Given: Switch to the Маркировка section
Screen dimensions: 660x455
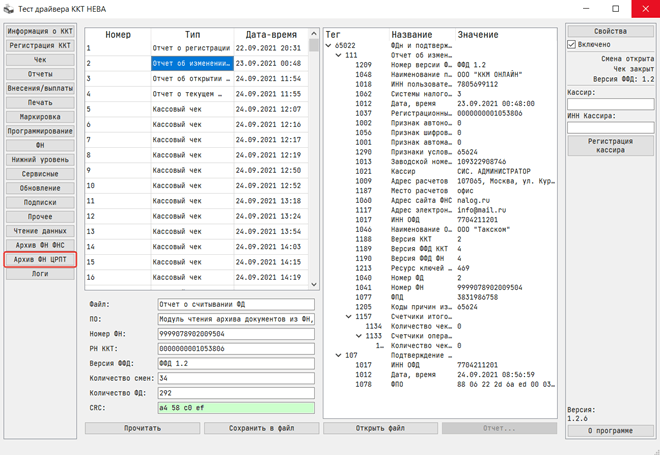Looking at the screenshot, I should click(x=40, y=117).
